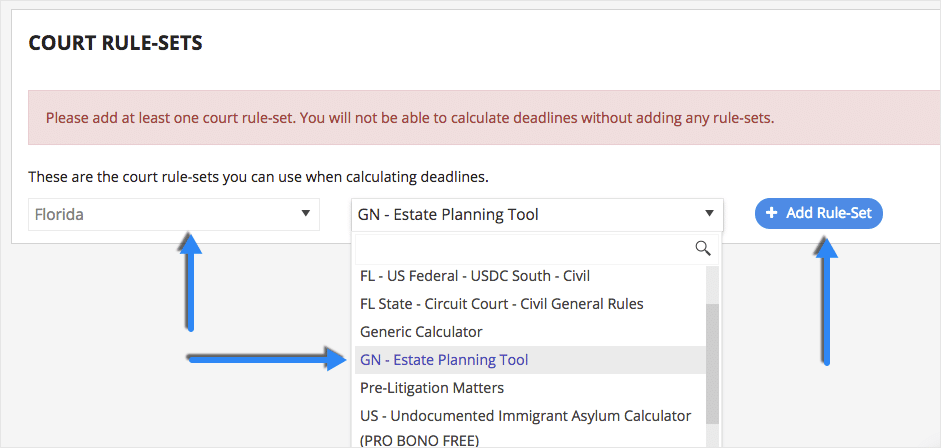The width and height of the screenshot is (941, 448).
Task: Click the magnifier icon in dropdown search
Action: (x=703, y=248)
